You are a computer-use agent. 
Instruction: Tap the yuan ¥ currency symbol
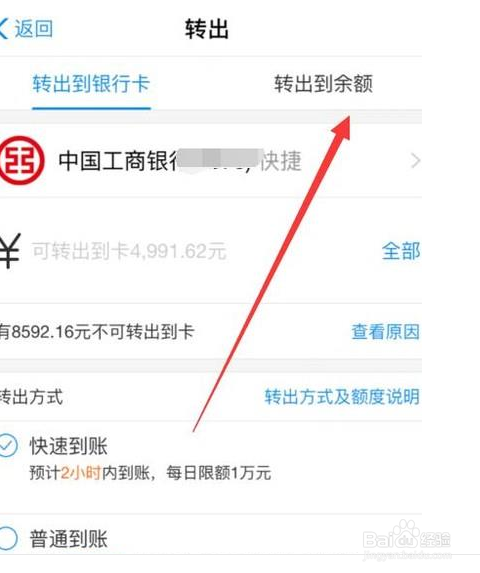tap(10, 251)
